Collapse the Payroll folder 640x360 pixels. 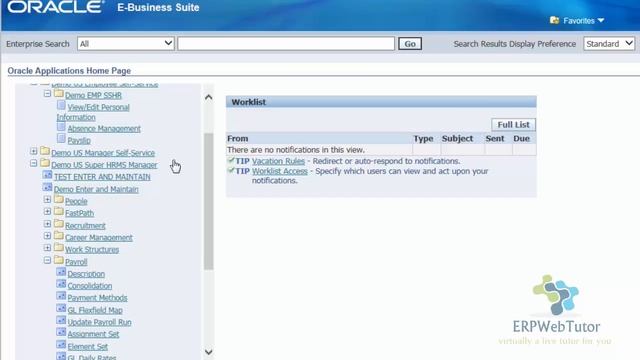pyautogui.click(x=47, y=260)
